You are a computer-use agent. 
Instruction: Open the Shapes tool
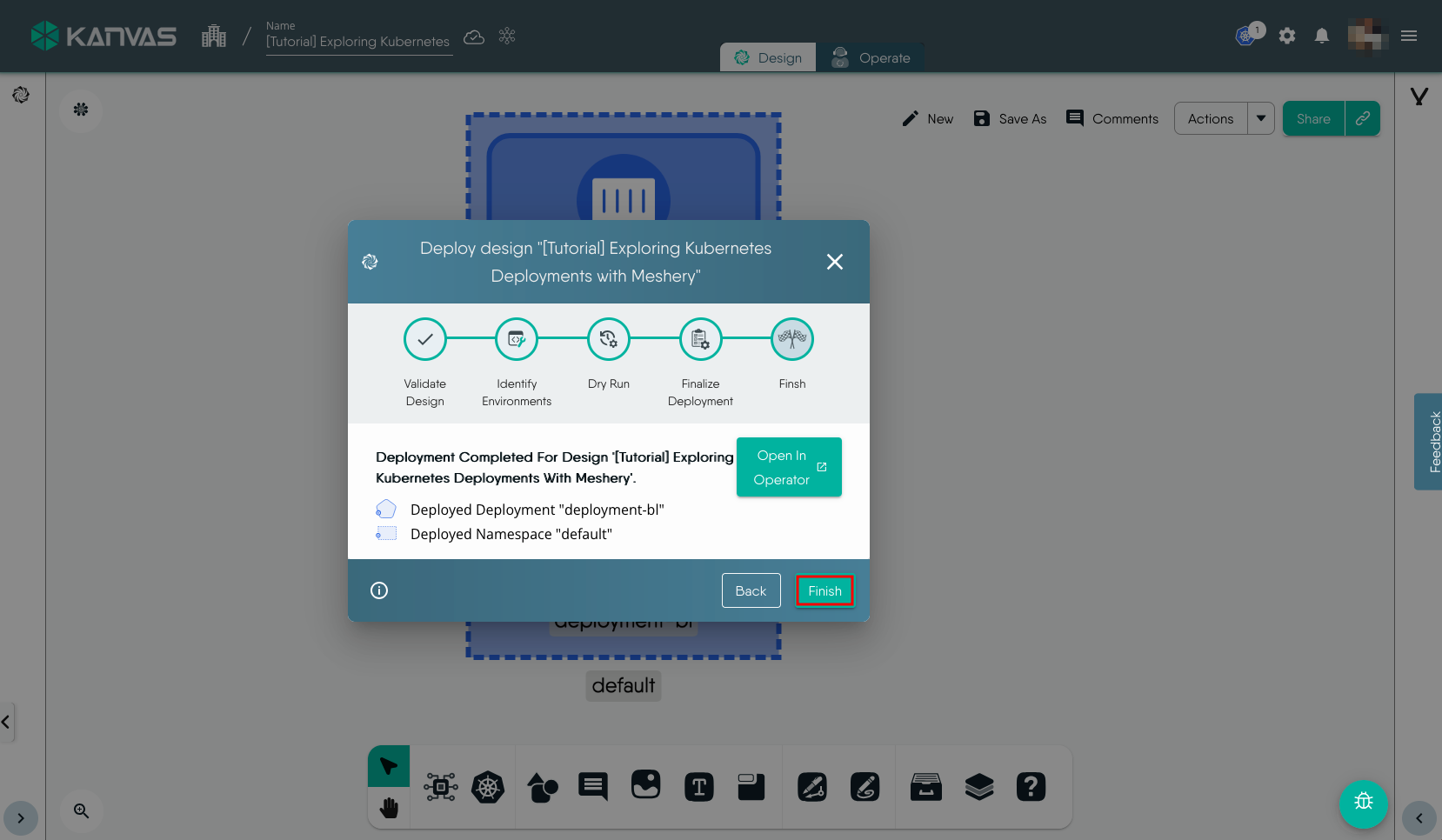[543, 788]
